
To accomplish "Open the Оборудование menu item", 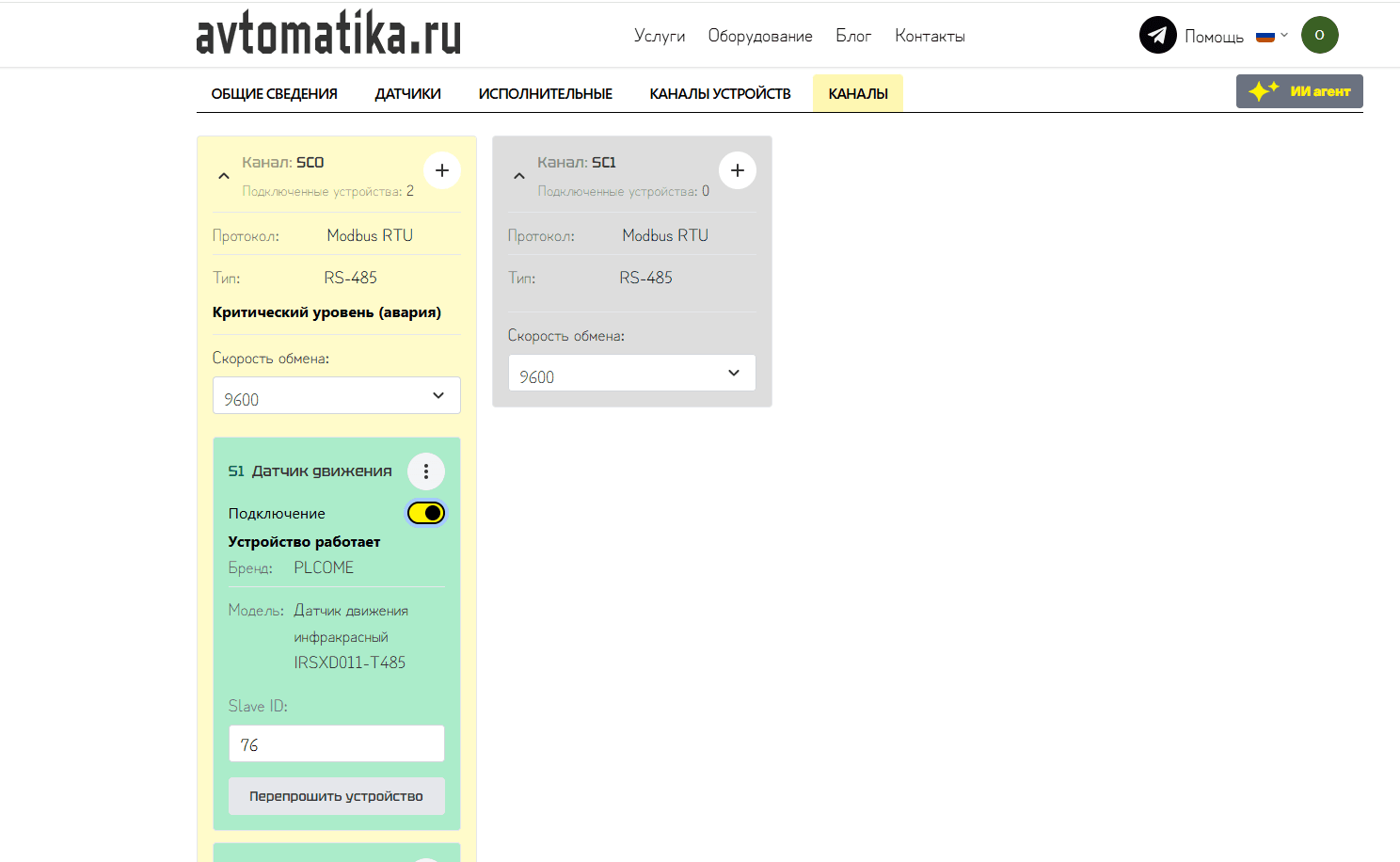I will (760, 36).
